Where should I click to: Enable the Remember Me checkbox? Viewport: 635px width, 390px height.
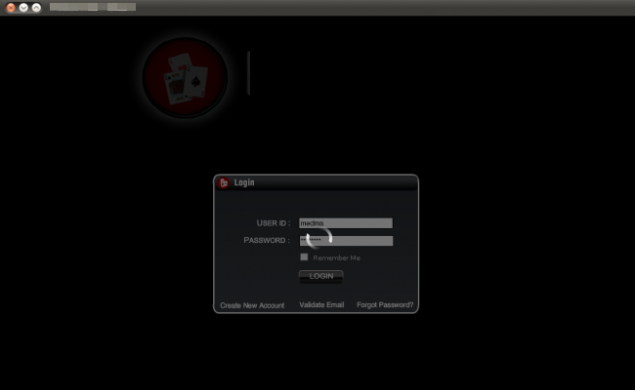pos(304,257)
